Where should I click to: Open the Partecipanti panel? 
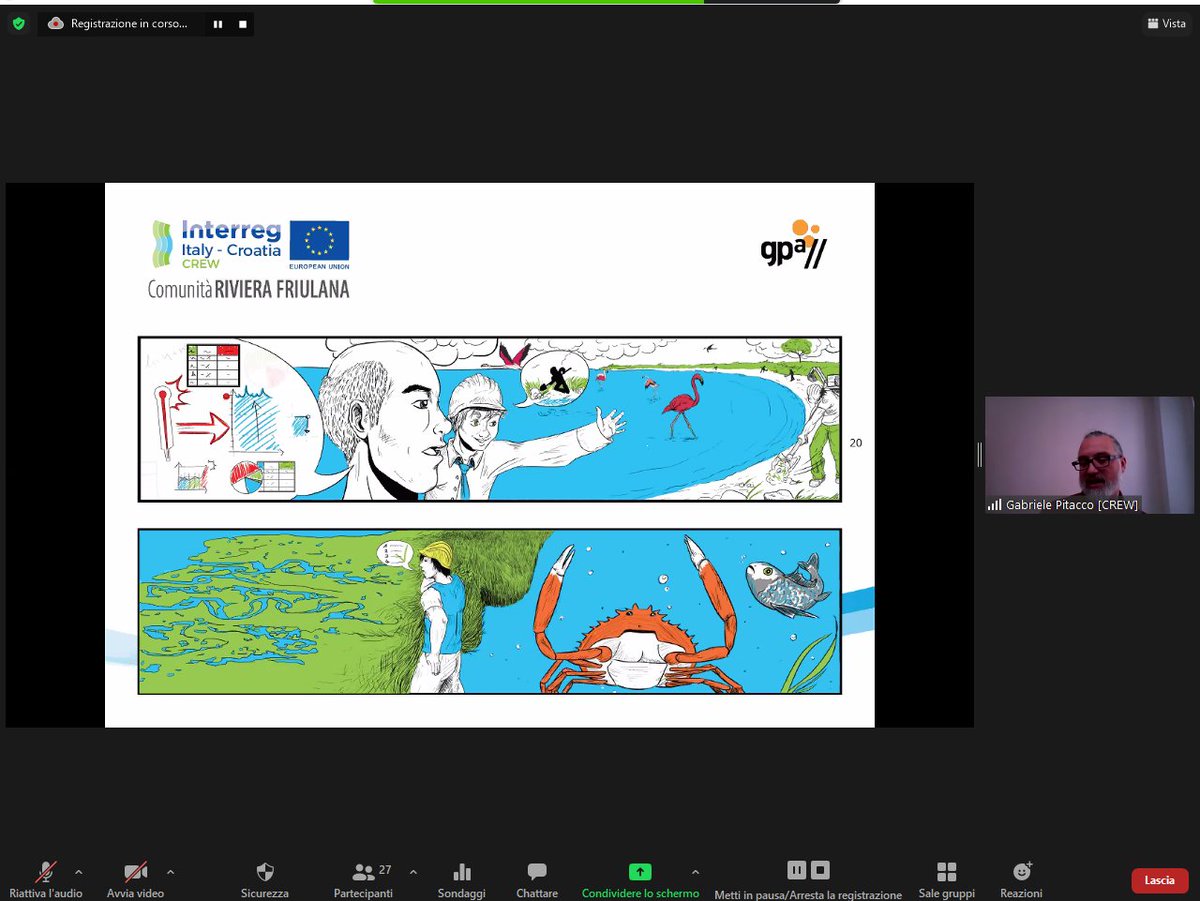364,879
